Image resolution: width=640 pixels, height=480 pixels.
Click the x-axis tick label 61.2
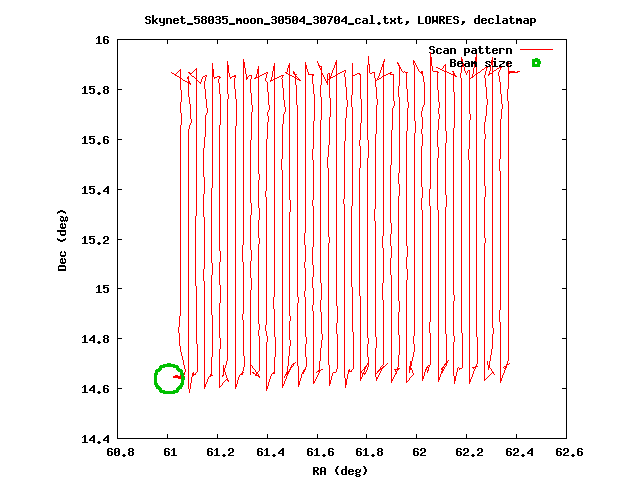(220, 452)
